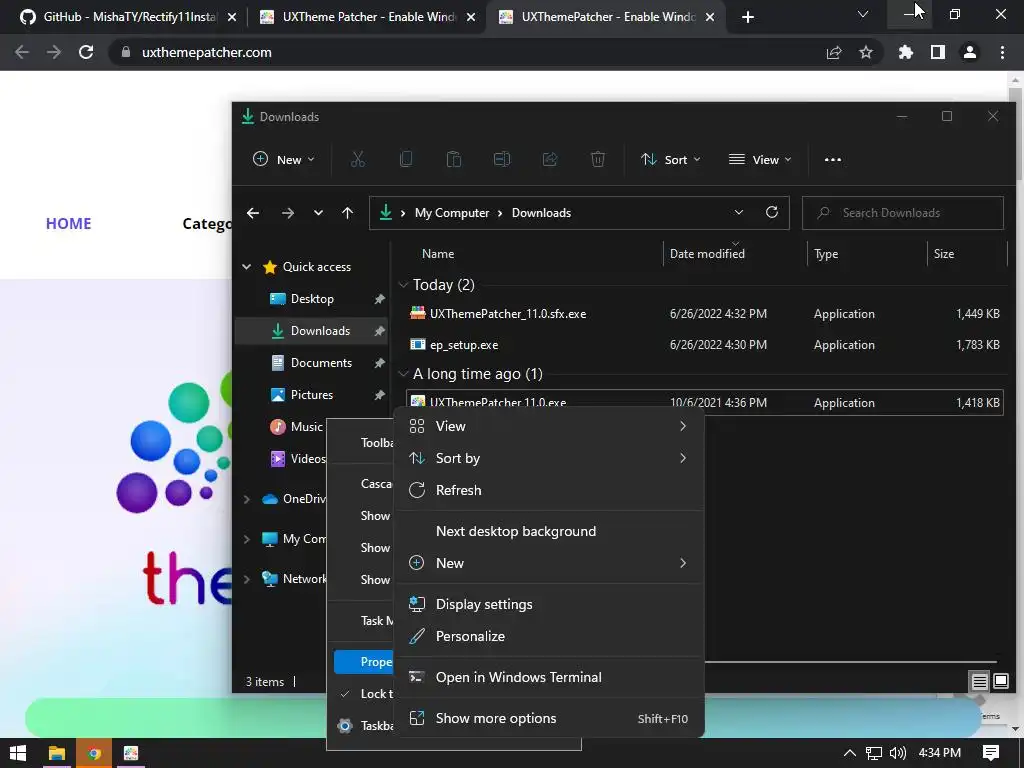Choose Refresh in context menu

(x=549, y=490)
